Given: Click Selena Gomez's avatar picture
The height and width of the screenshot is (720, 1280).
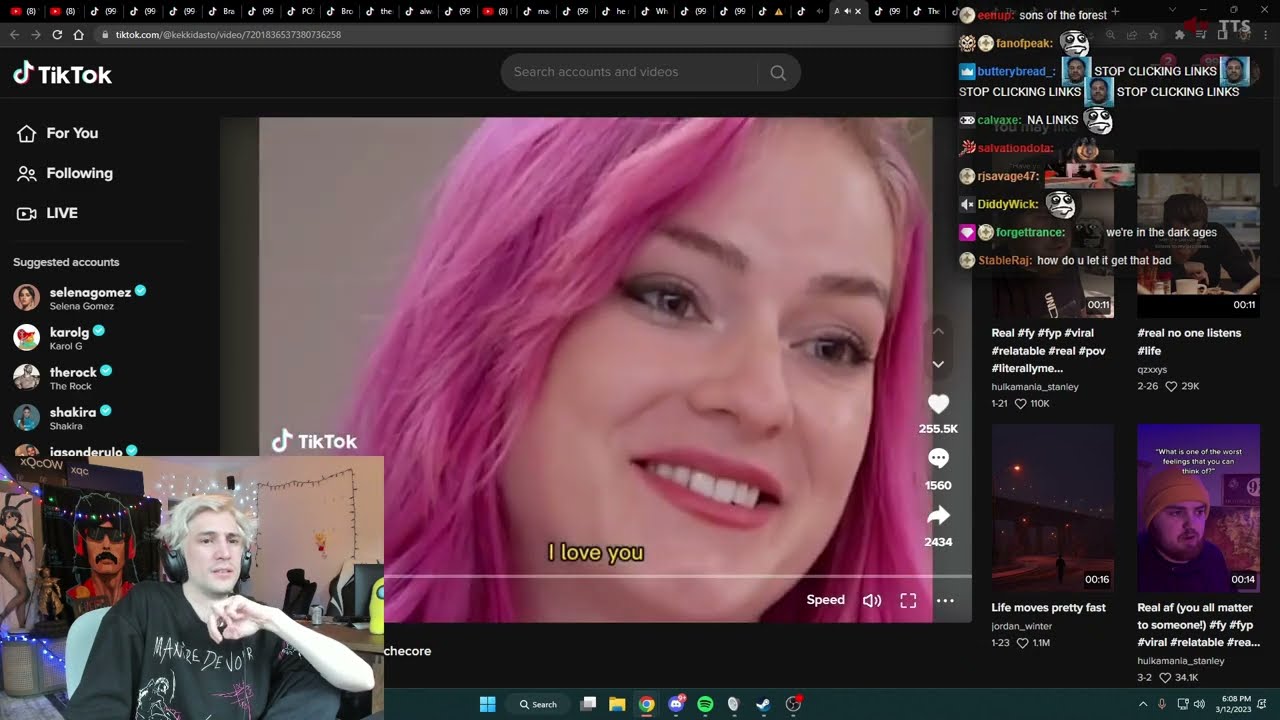Looking at the screenshot, I should pos(26,298).
